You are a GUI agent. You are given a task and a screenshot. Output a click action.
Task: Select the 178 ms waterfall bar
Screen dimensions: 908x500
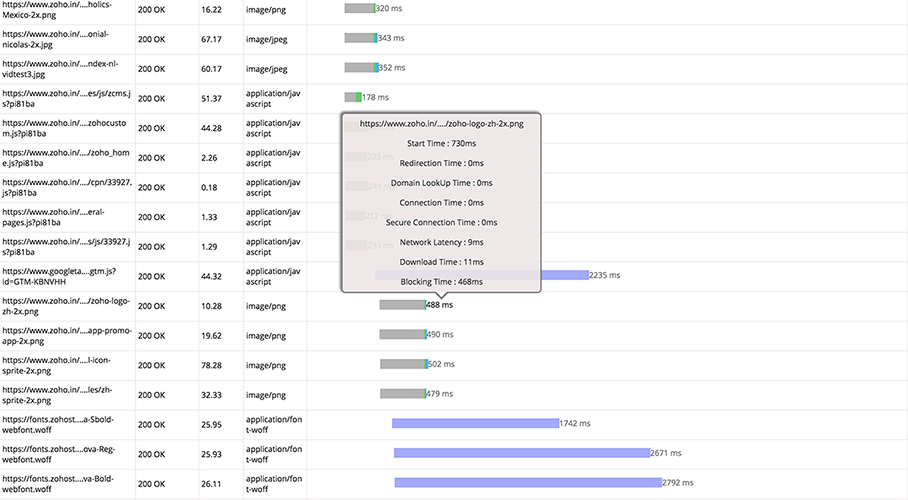[x=352, y=97]
